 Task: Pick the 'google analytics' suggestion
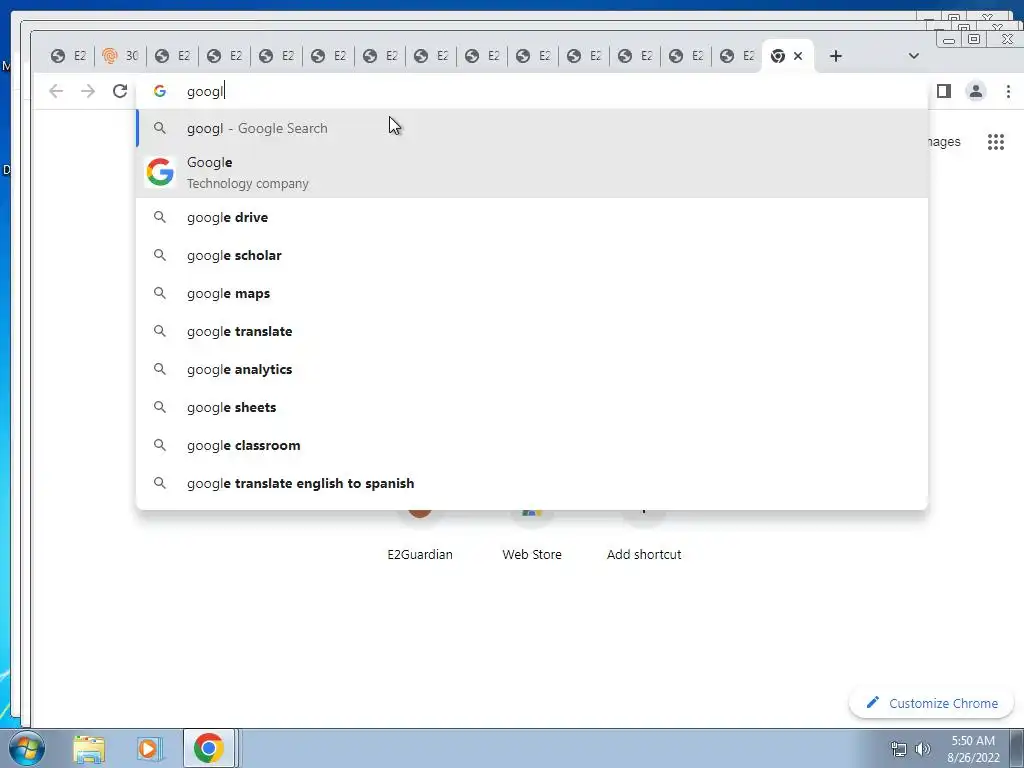click(532, 369)
